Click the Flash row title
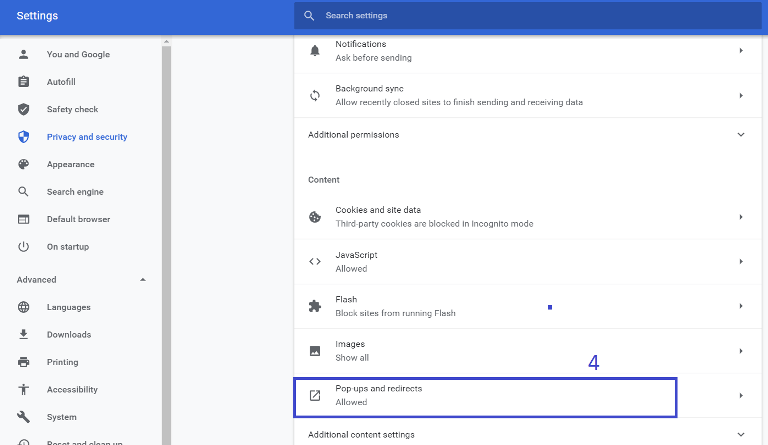The image size is (768, 445). (346, 299)
